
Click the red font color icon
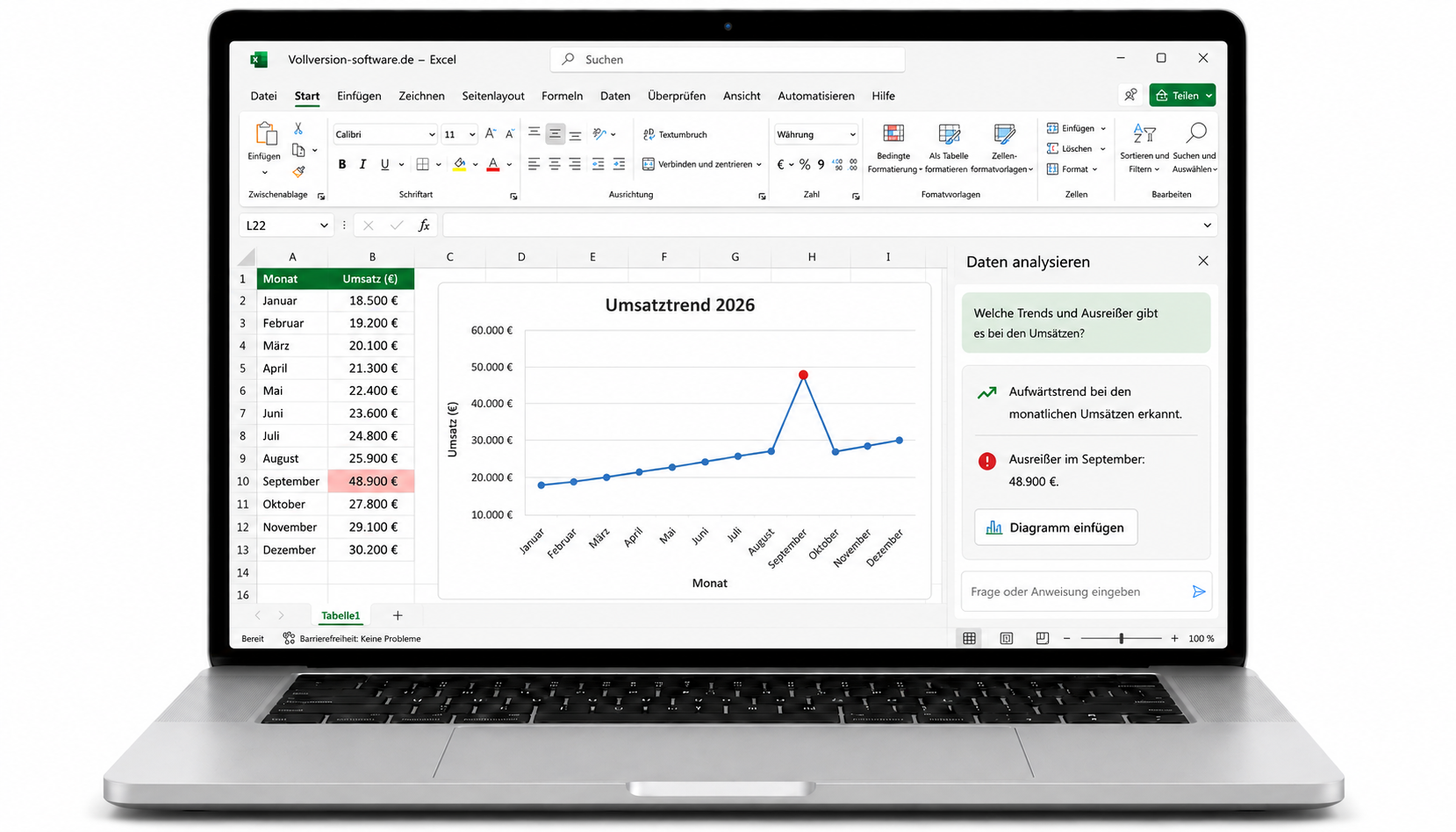493,164
